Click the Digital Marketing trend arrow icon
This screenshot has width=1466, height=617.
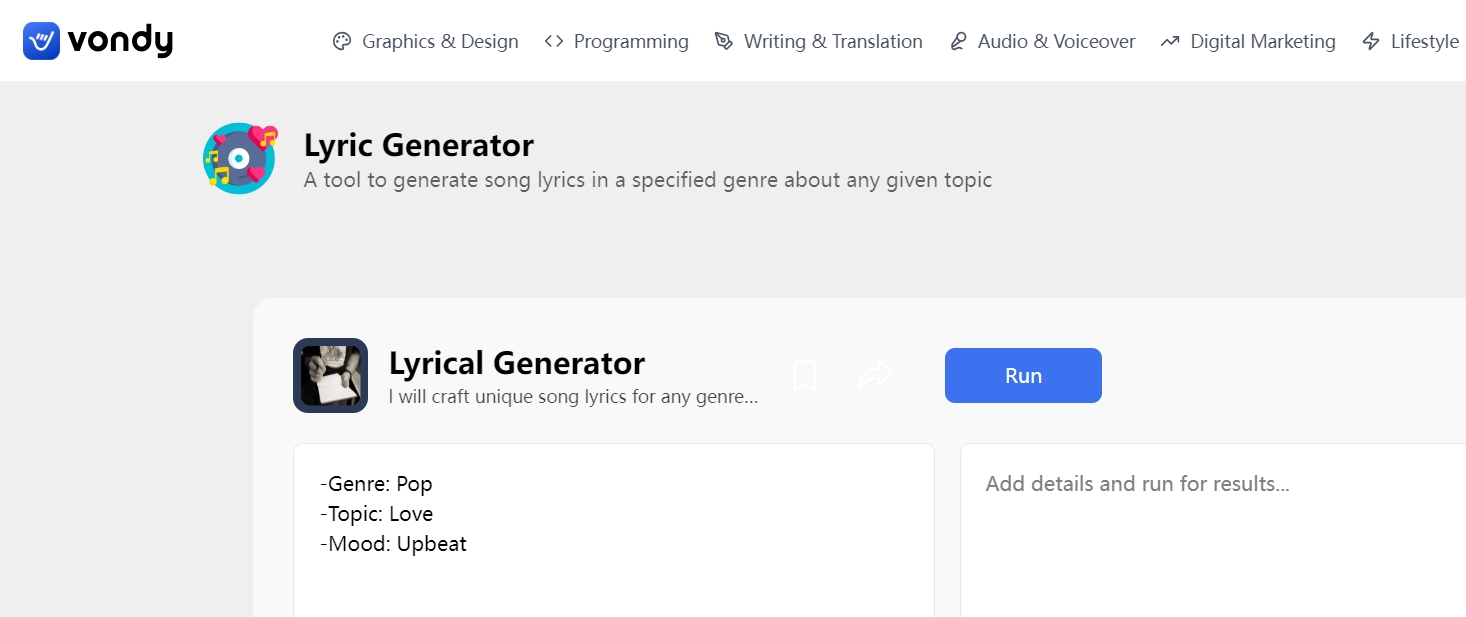1170,41
